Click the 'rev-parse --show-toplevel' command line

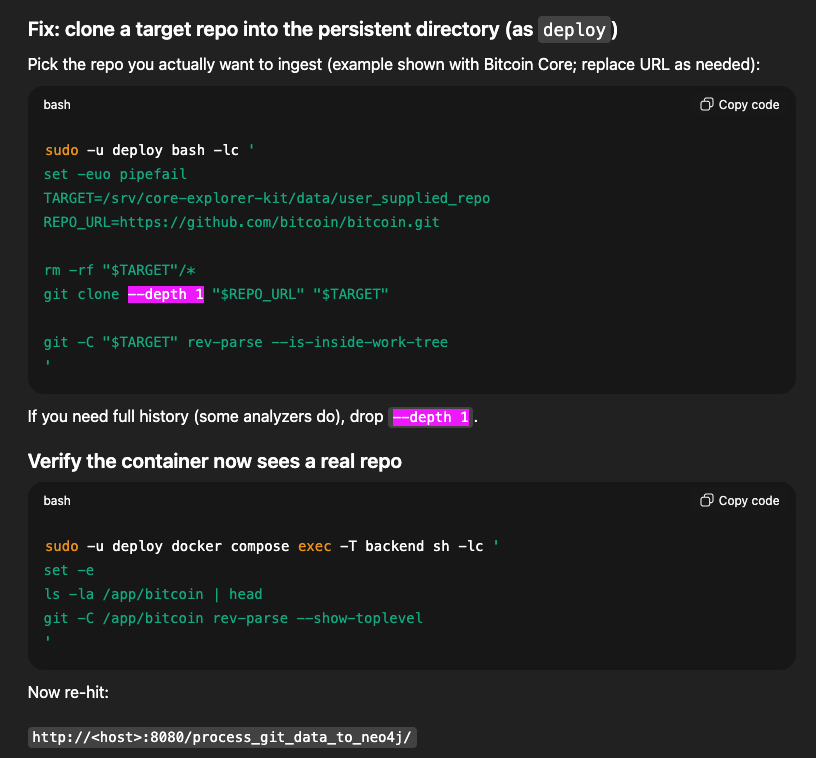tap(233, 618)
